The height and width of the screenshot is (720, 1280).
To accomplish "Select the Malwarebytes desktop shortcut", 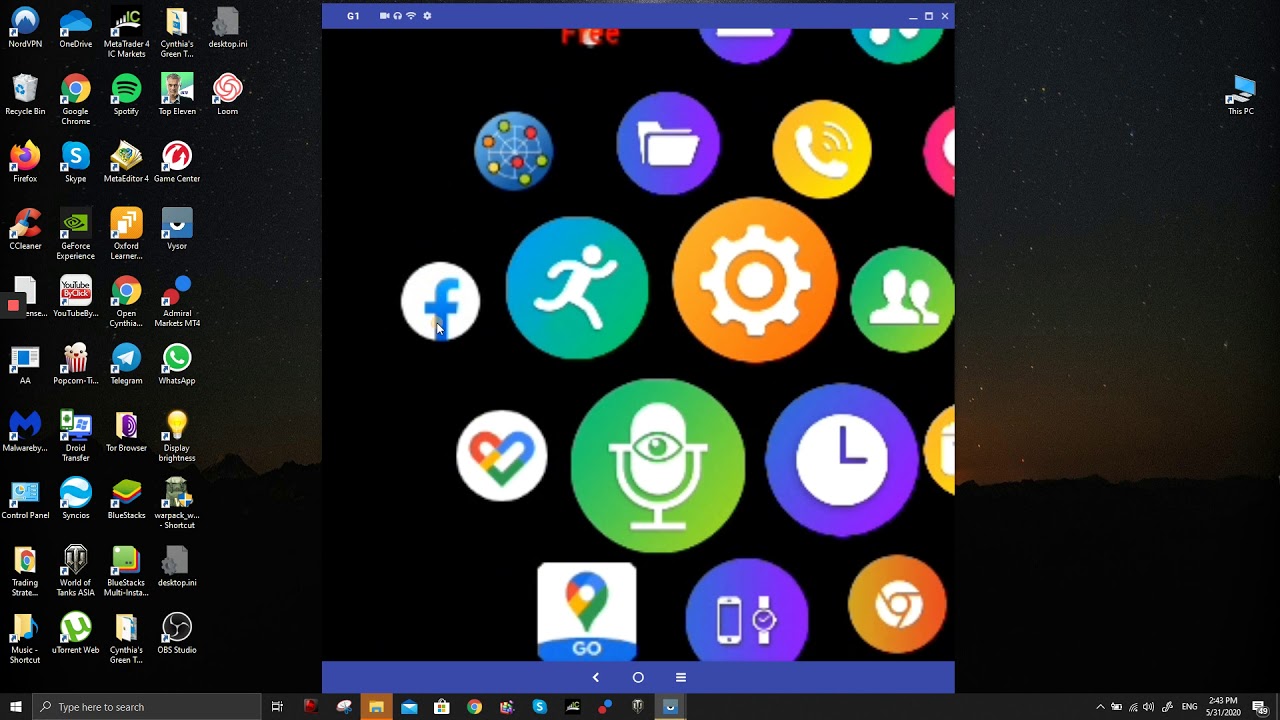I will pos(25,432).
